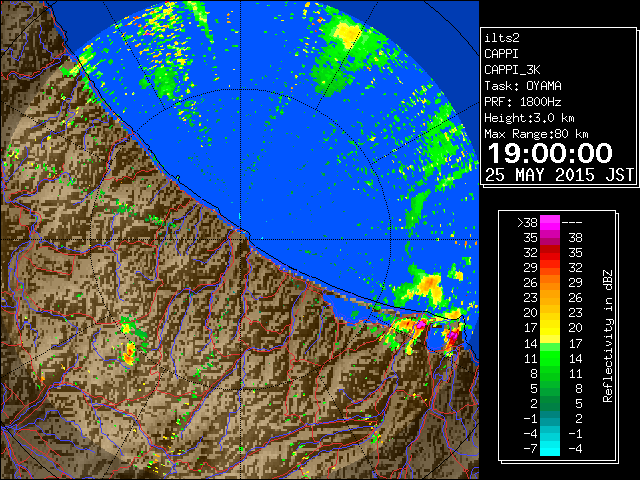This screenshot has height=480, width=640.
Task: Pick the bright cyan -7 dBZ swatch
Action: click(550, 449)
